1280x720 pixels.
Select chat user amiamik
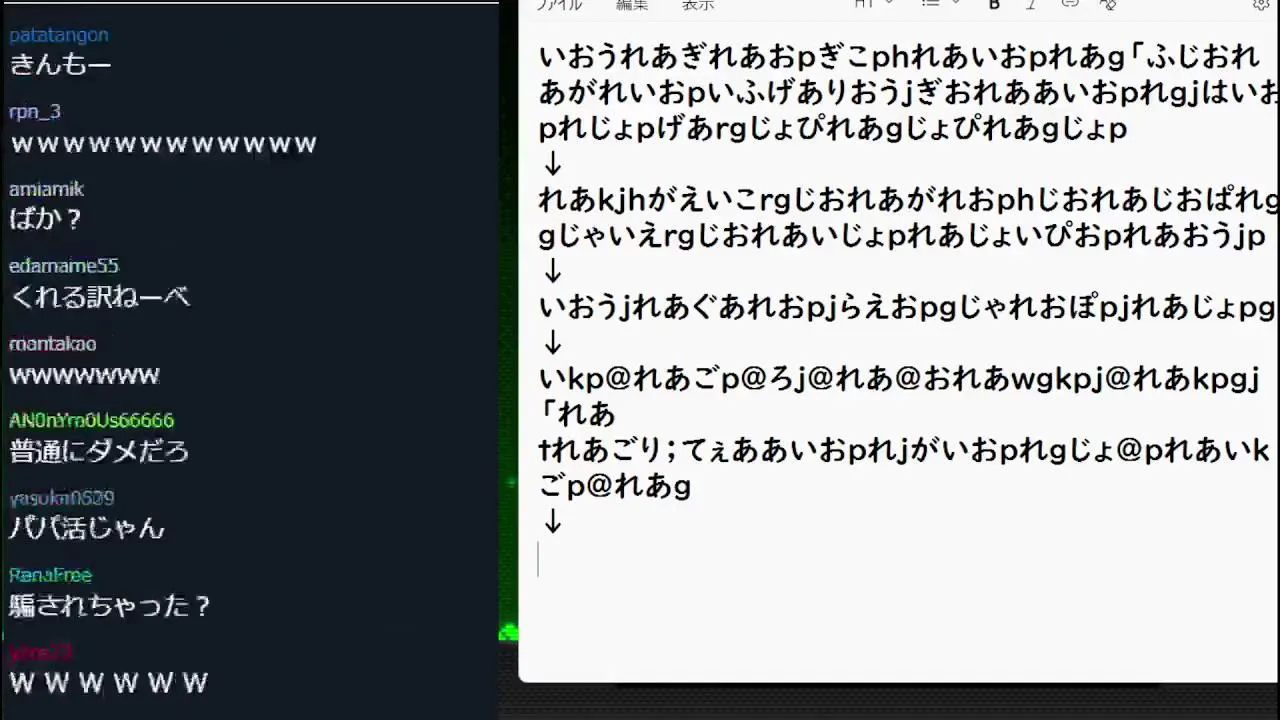46,189
